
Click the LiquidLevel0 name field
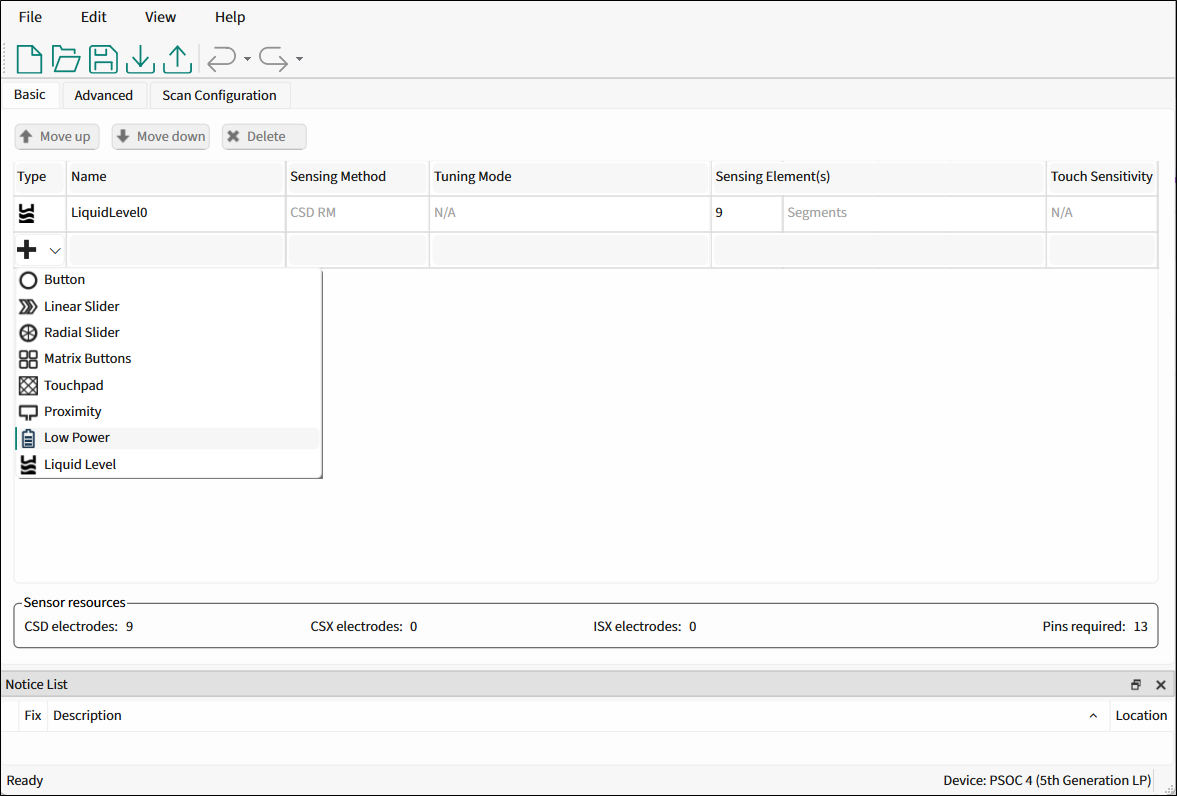pos(175,213)
